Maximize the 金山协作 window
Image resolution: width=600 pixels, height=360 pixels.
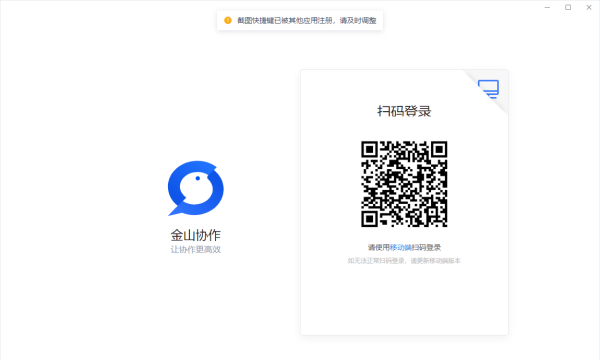point(568,7)
